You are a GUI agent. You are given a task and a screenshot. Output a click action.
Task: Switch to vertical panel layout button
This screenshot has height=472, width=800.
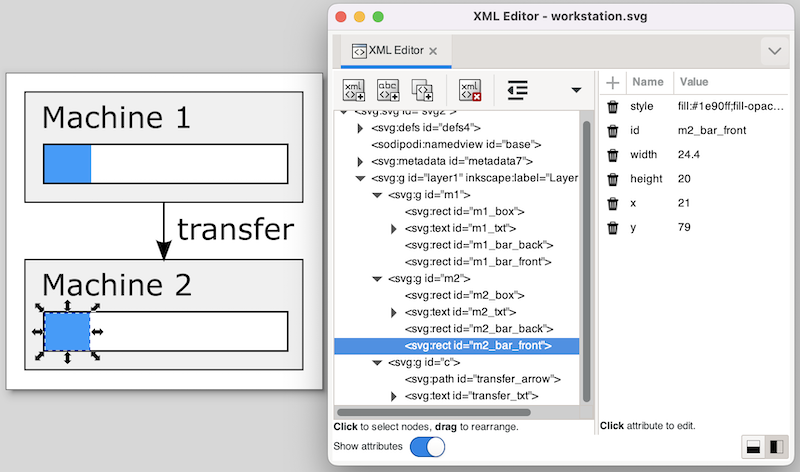pyautogui.click(x=753, y=446)
